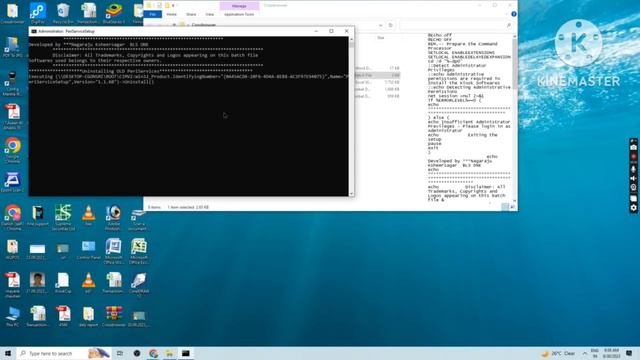
Task: Open Explorer help question mark icon
Action: click(x=513, y=14)
